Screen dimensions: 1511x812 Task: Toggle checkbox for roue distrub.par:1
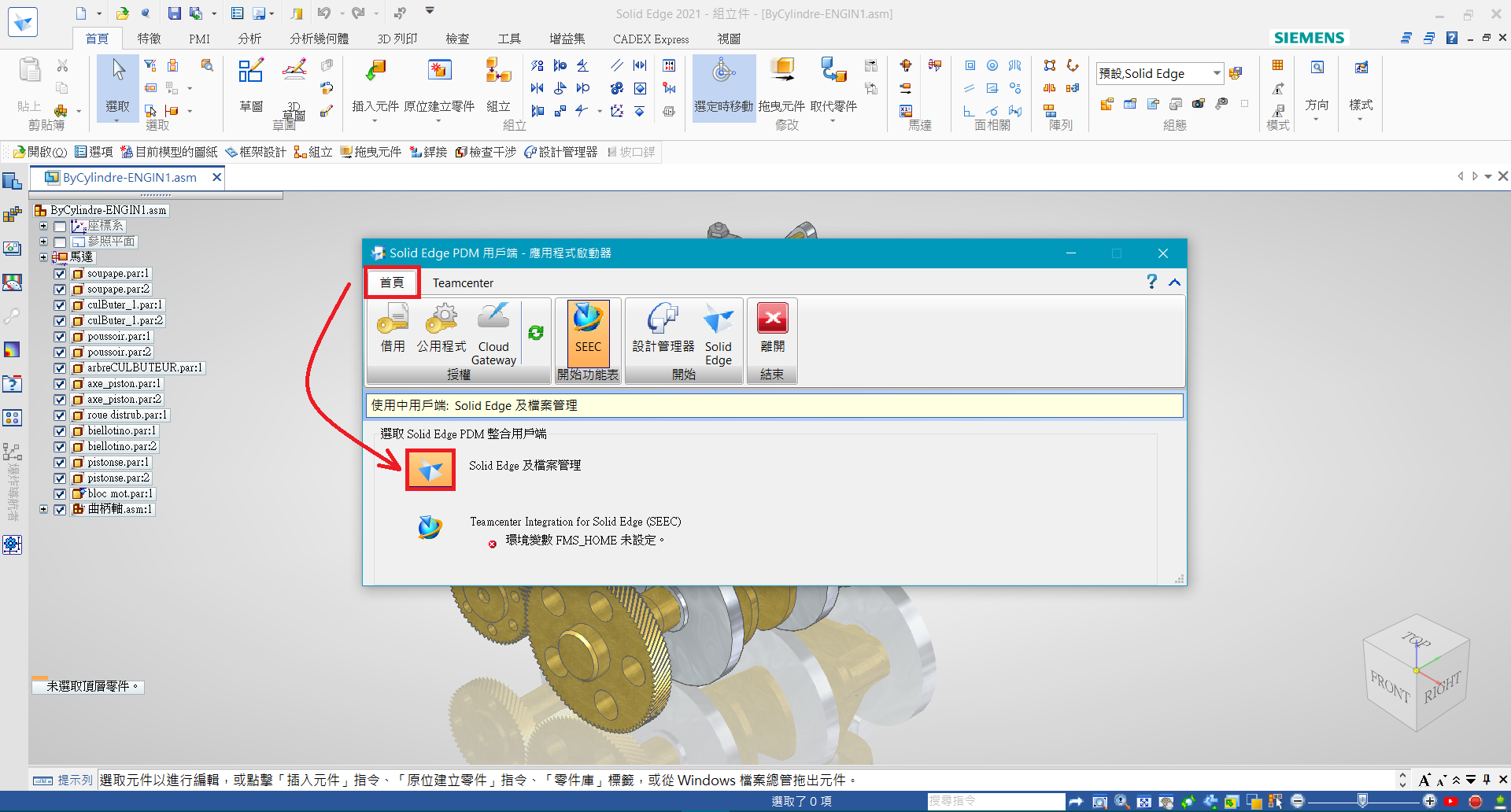point(60,415)
